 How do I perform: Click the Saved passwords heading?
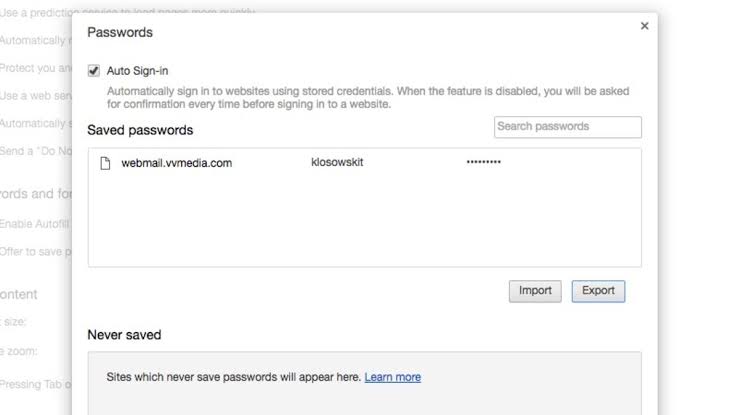point(140,130)
